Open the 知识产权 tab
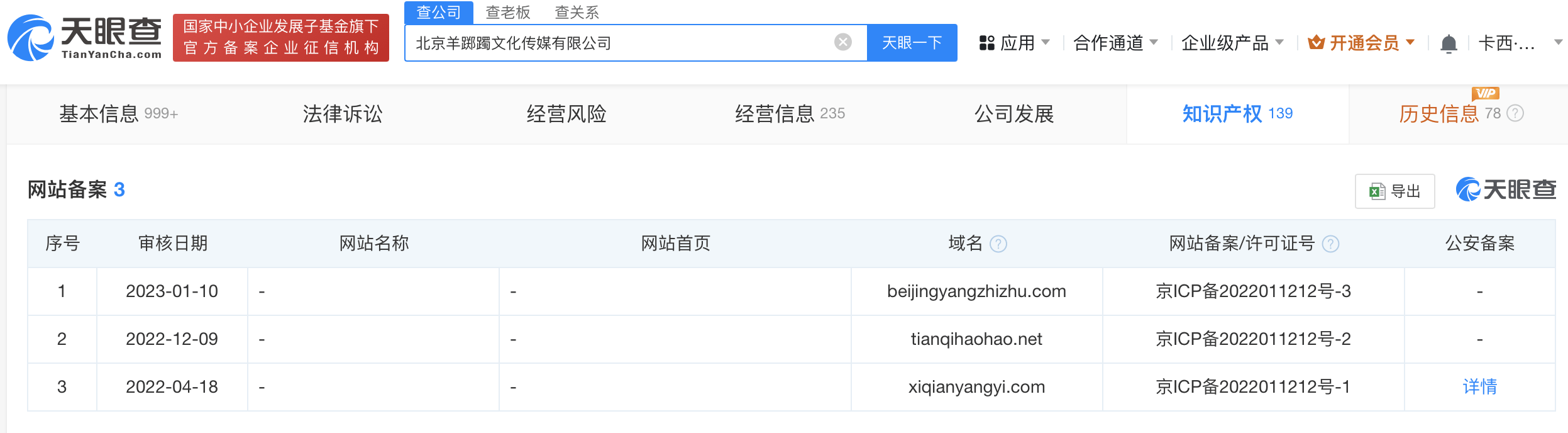Screen dimensions: 1568x433 coord(1237,114)
